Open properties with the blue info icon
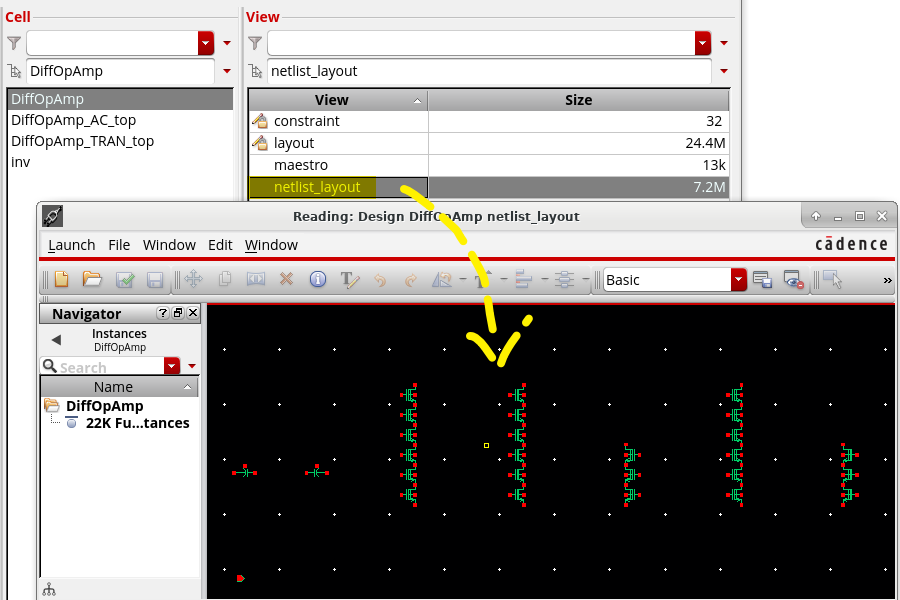The height and width of the screenshot is (600, 900). click(x=318, y=280)
